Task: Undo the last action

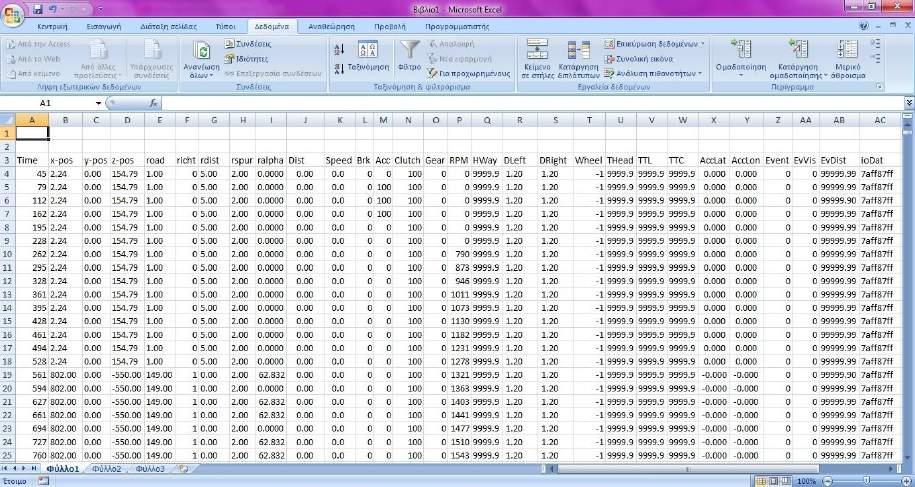Action: tap(53, 9)
